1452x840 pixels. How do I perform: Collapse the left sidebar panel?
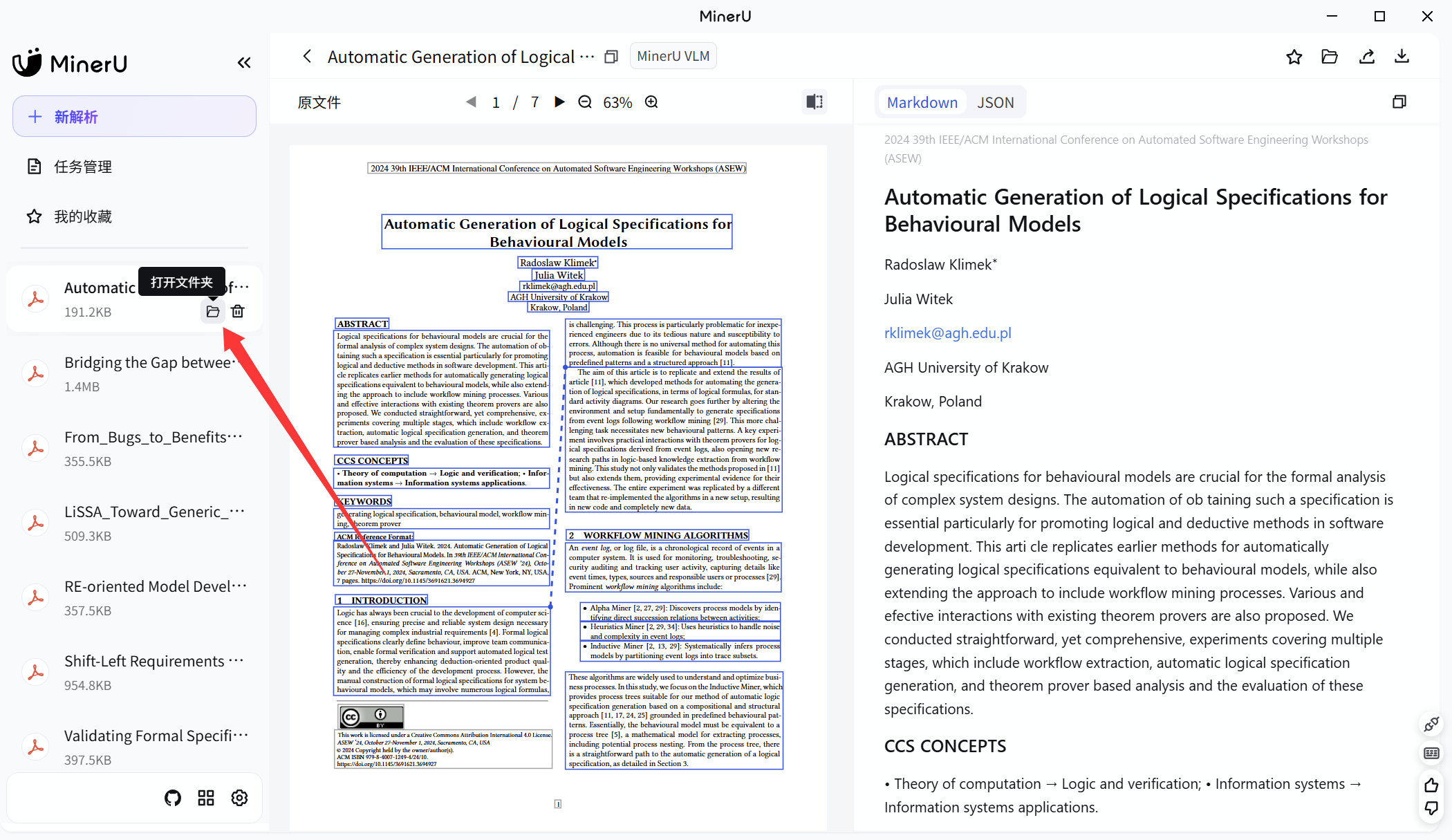(x=244, y=63)
